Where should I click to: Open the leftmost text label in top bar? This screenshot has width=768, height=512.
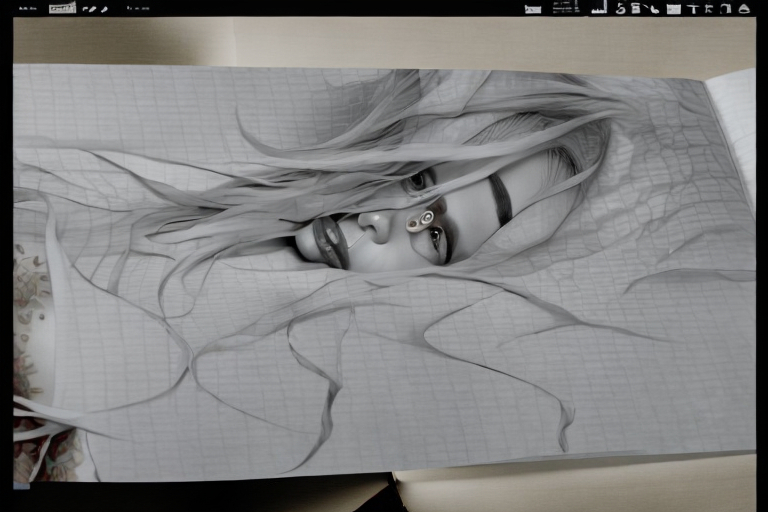28,8
